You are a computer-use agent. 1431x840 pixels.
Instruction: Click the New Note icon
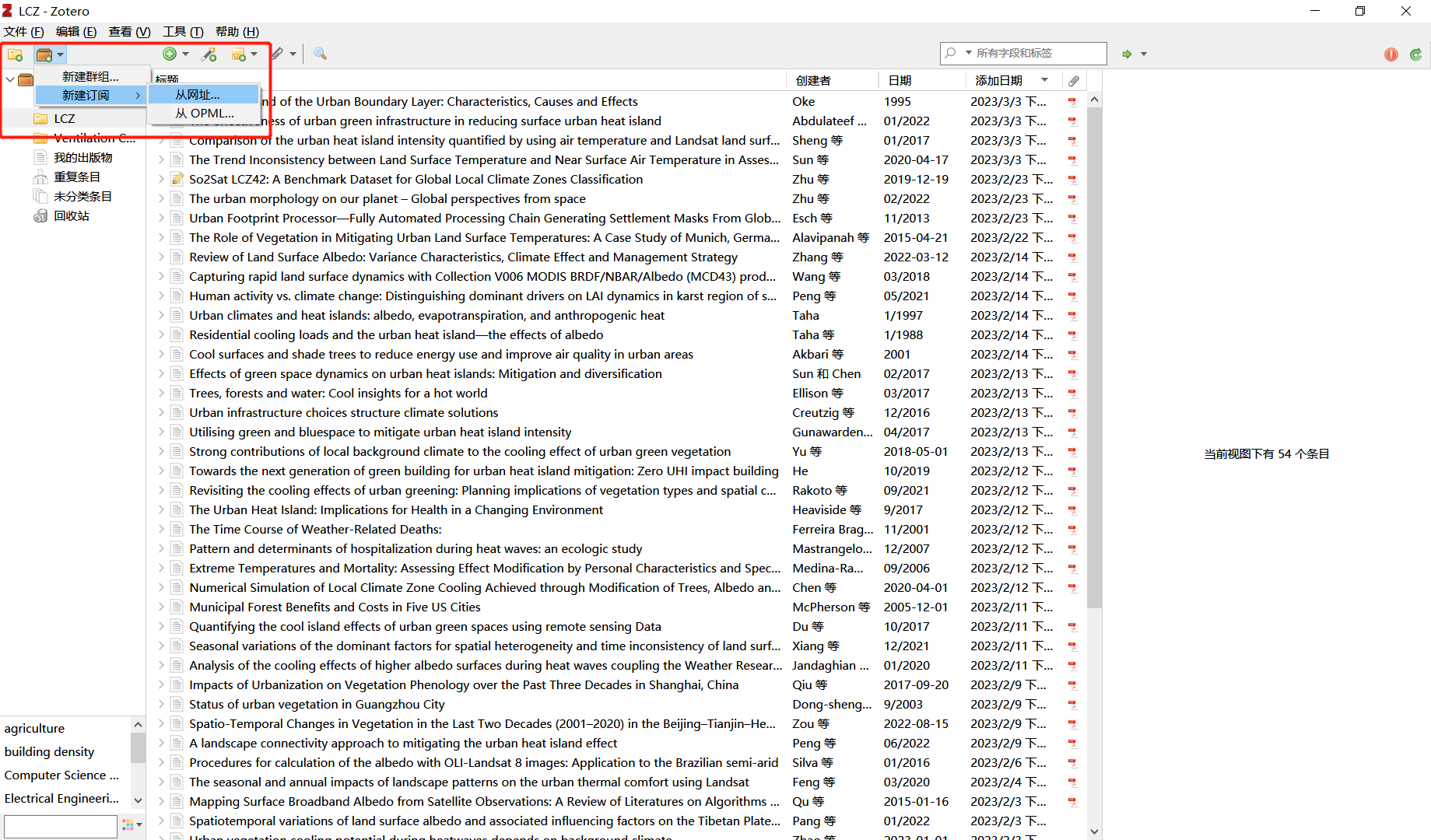pos(239,54)
